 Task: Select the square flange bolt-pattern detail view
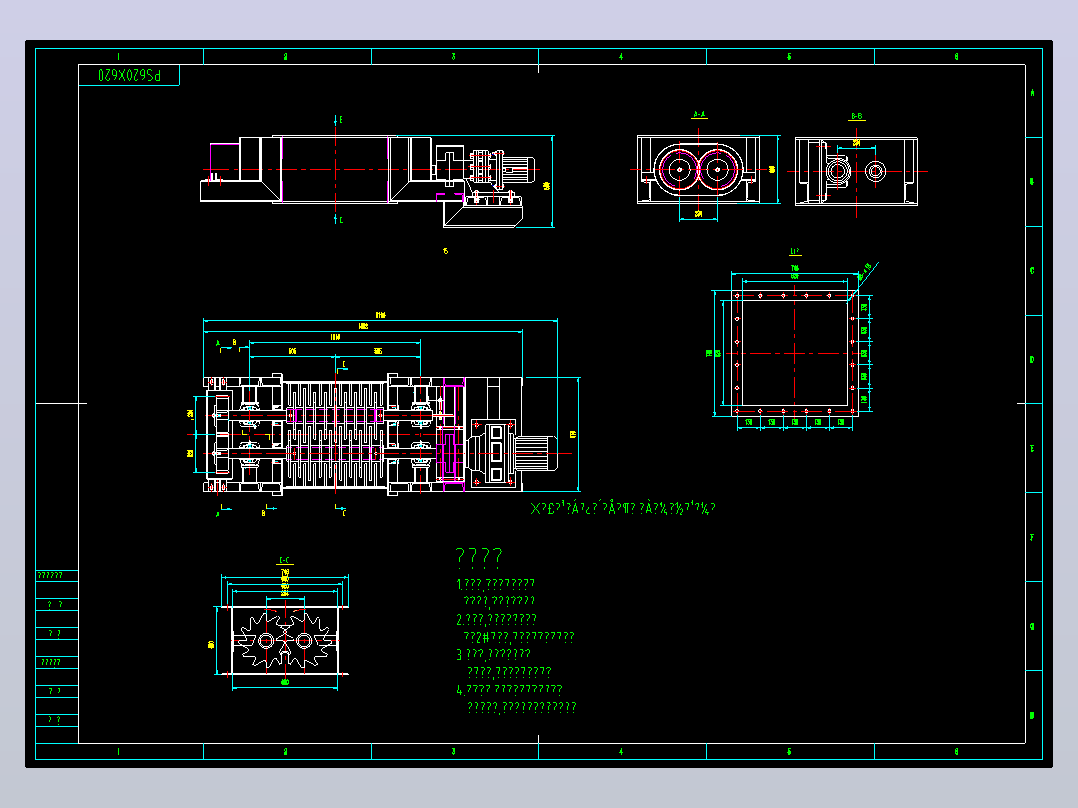794,353
